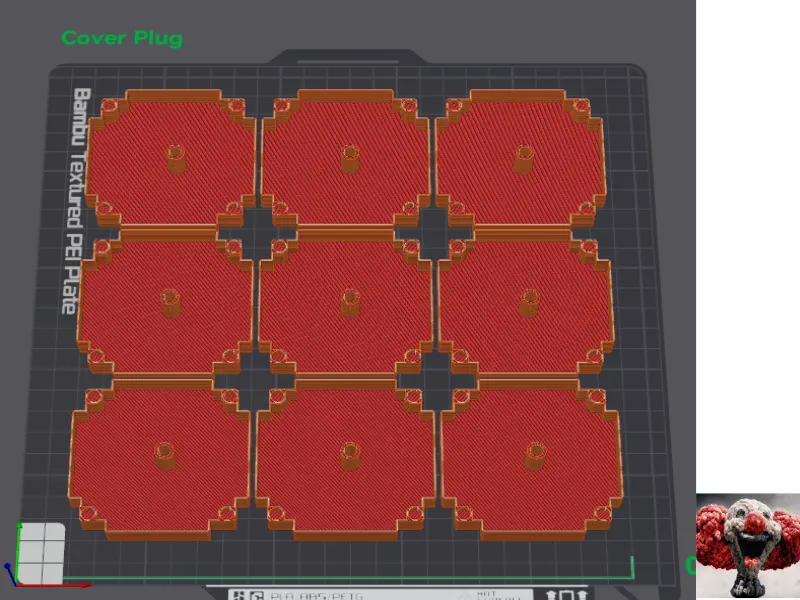Click the green 'Cover Plug' title text
This screenshot has width=800, height=600.
click(x=122, y=38)
